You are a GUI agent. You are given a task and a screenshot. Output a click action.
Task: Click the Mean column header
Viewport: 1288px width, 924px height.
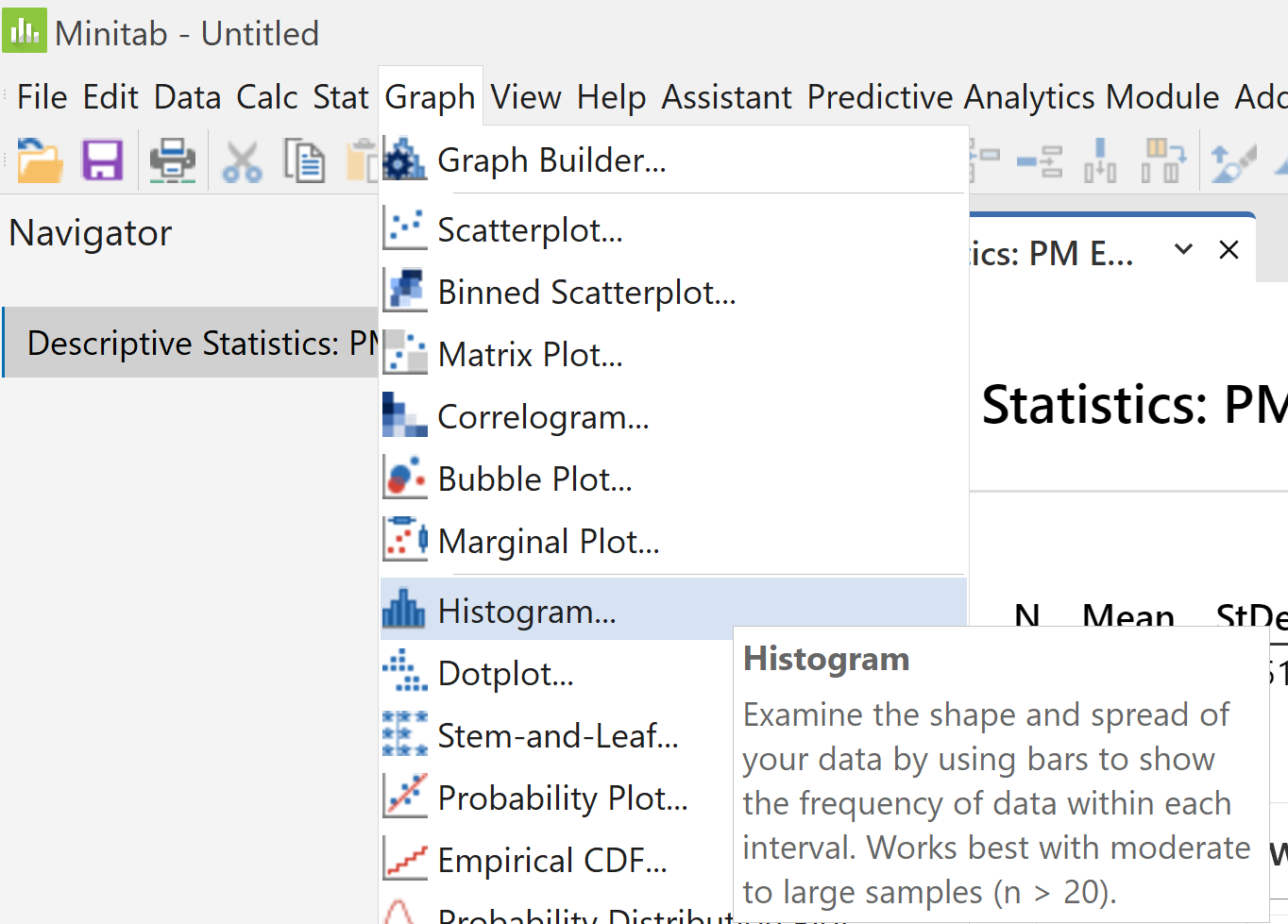[x=1128, y=617]
